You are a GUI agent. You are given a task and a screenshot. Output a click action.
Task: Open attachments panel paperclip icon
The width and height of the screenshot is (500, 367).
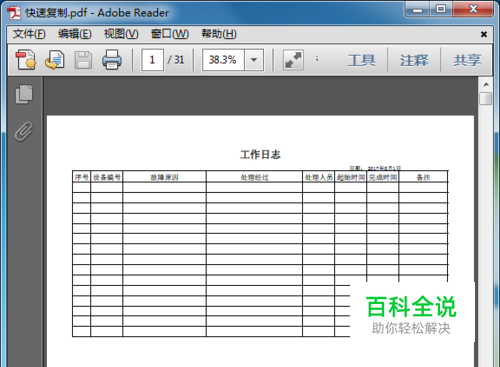tap(24, 131)
